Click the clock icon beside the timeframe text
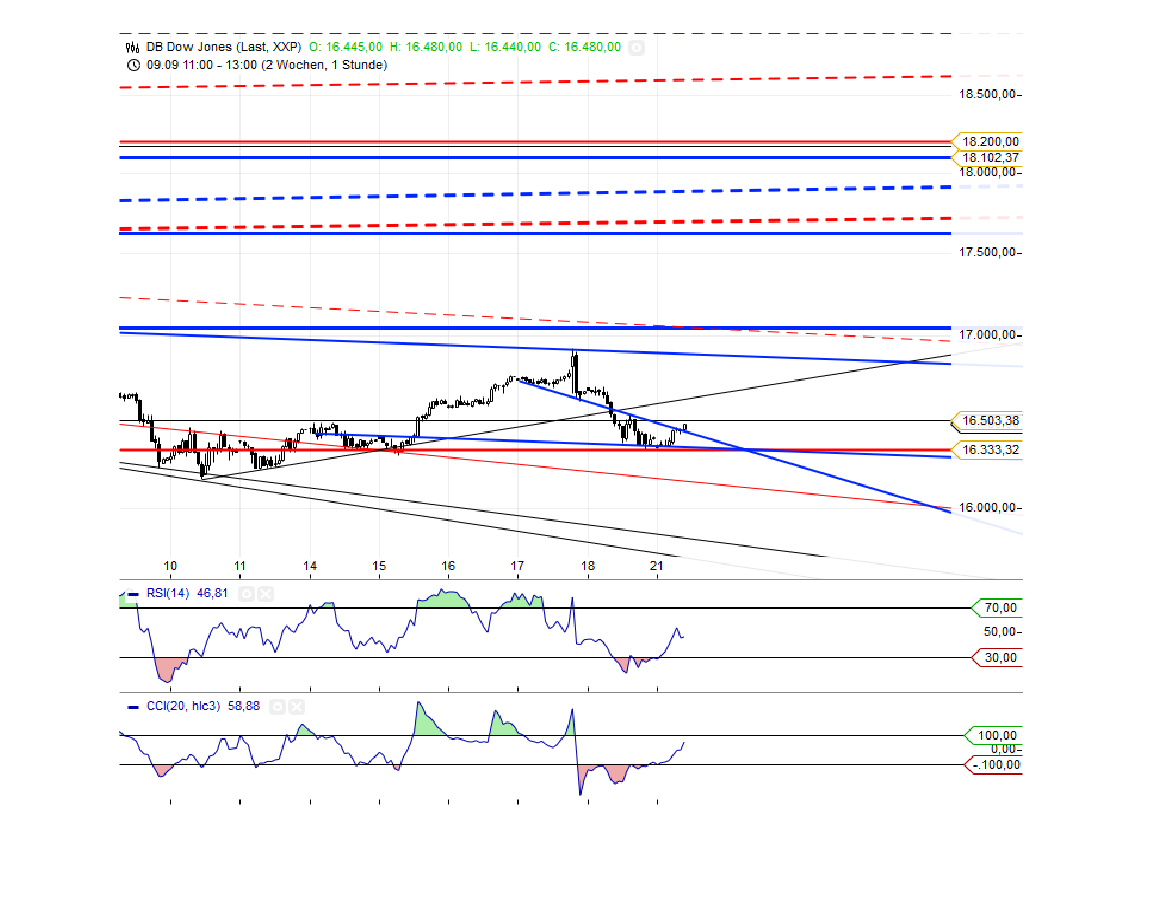1152x905 pixels. (132, 63)
